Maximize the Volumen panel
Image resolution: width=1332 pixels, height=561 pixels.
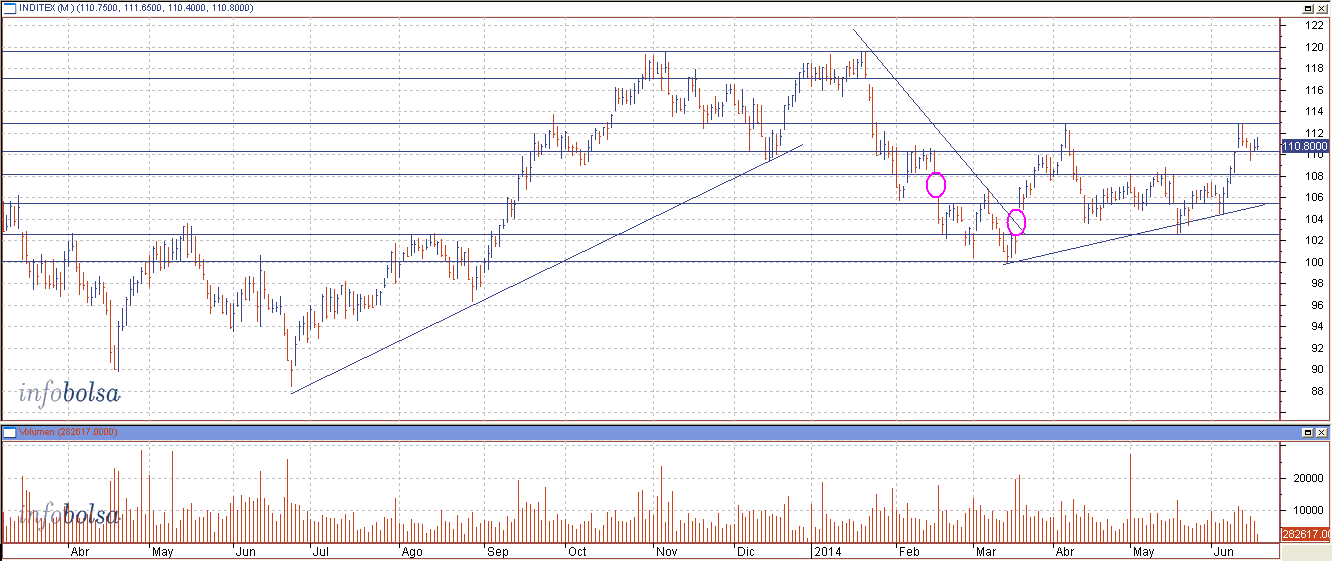1307,432
